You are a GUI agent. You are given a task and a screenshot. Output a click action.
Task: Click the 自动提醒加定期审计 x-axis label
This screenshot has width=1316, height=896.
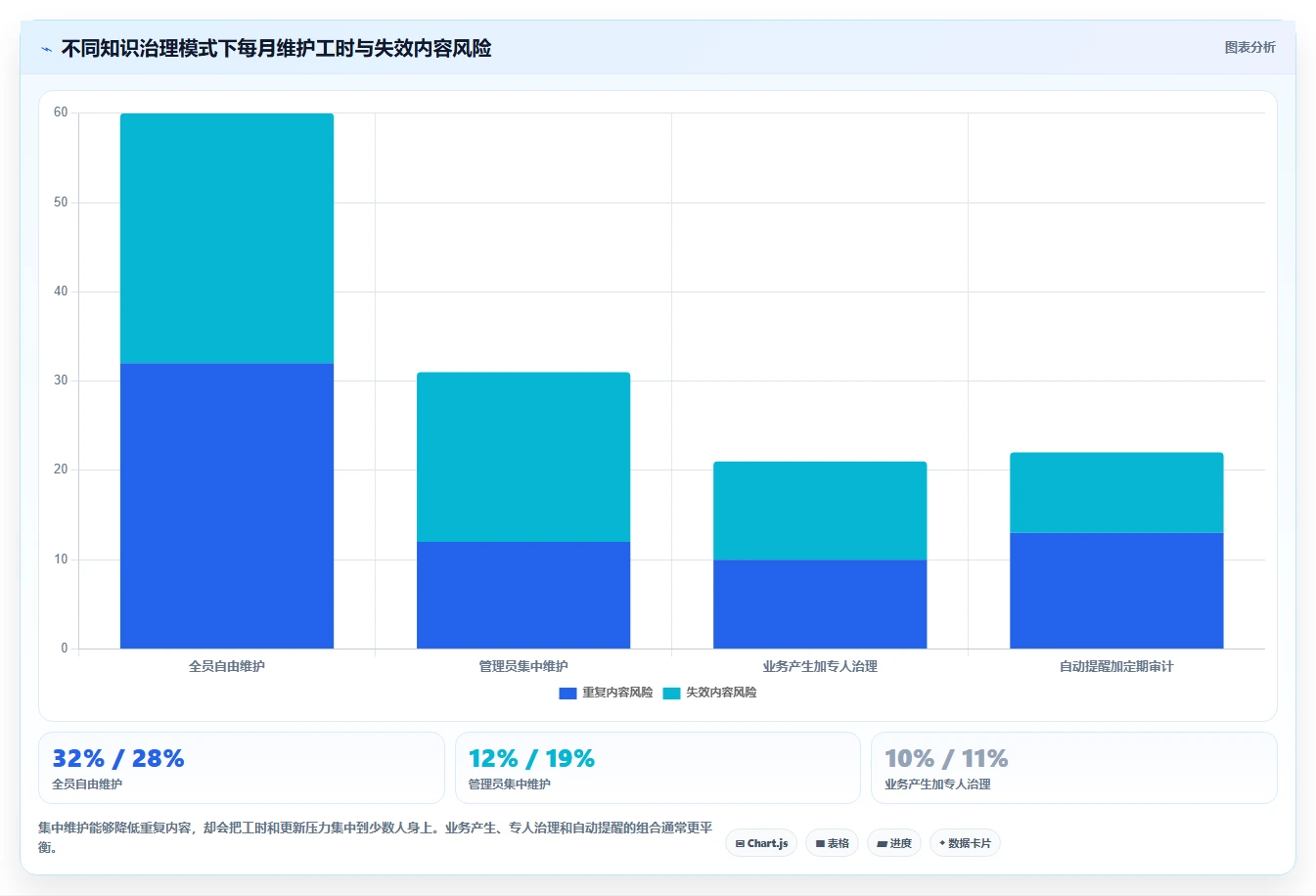pyautogui.click(x=1116, y=666)
